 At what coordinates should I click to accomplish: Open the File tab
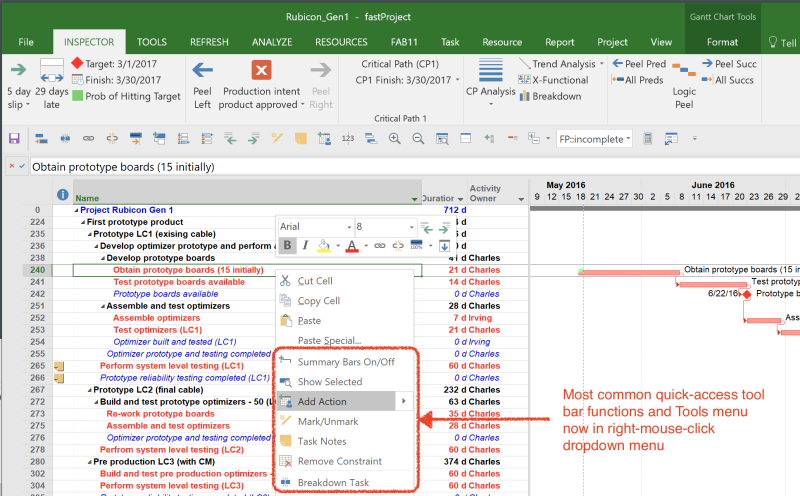click(26, 42)
